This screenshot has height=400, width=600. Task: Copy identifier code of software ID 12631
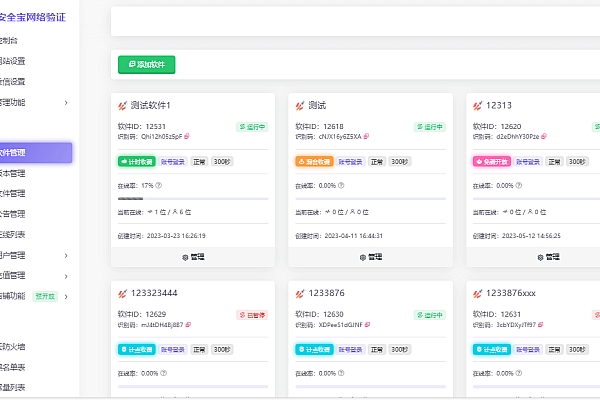(x=540, y=325)
